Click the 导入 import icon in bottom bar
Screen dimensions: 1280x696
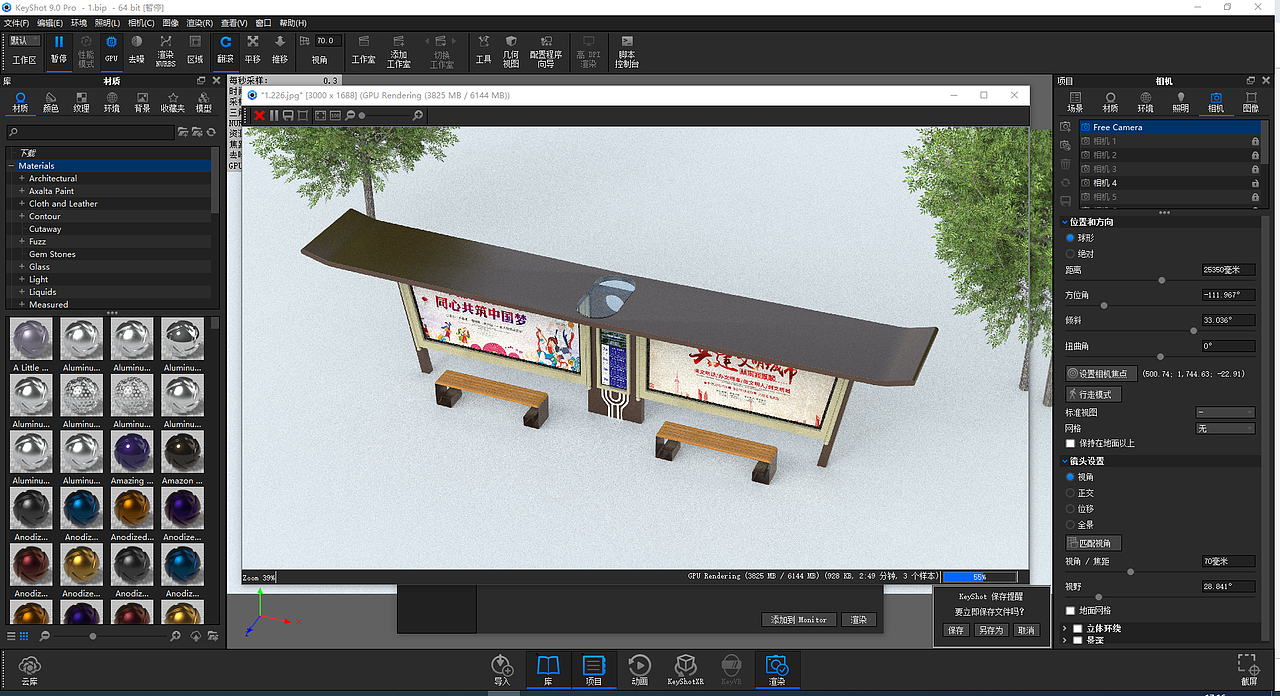click(x=502, y=669)
